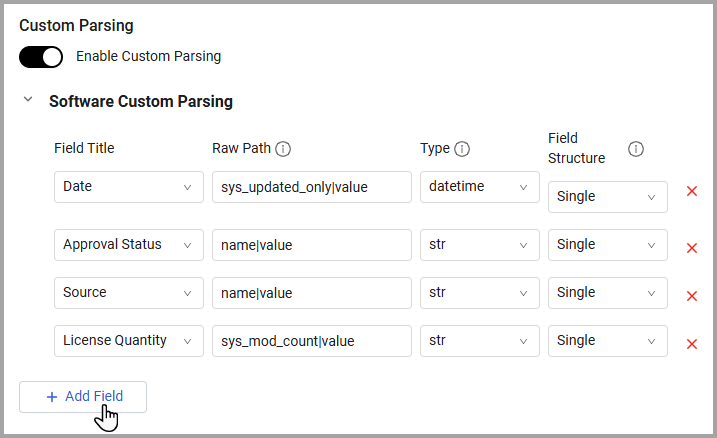This screenshot has height=438, width=717.
Task: Open the Date field title dropdown
Action: click(x=128, y=187)
